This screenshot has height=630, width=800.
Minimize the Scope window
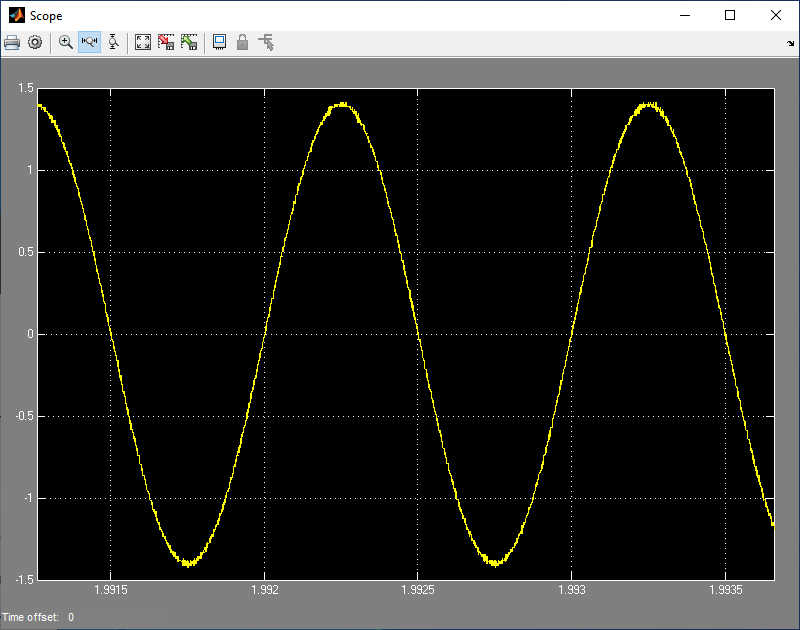pos(685,15)
